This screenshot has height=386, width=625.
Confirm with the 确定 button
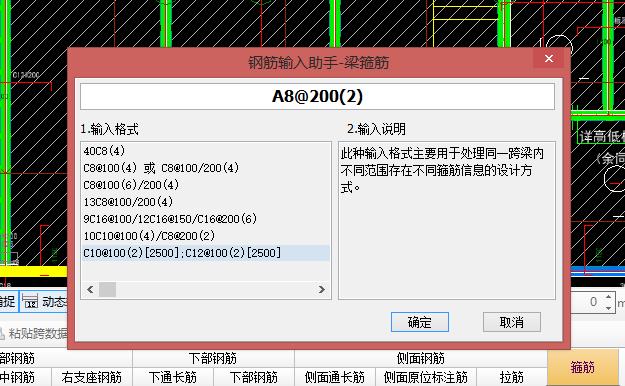coord(420,322)
